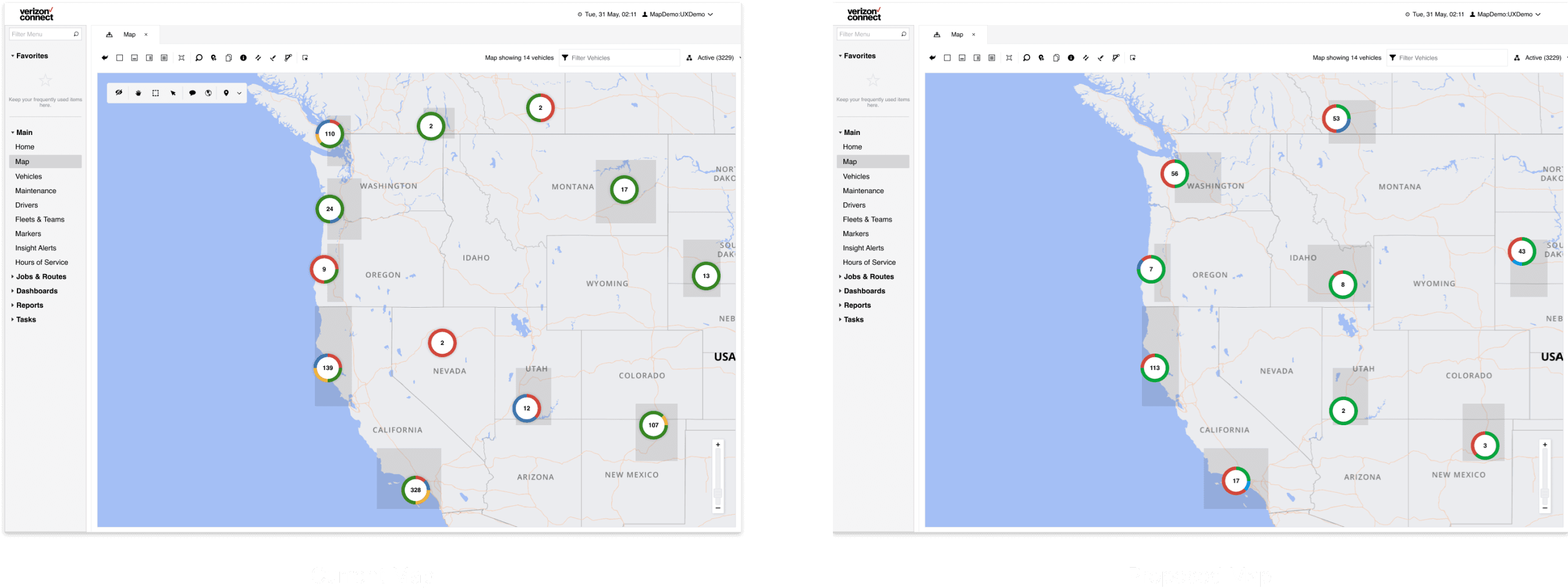
Task: Open the Active (3229) dropdown in left window
Action: tap(714, 58)
